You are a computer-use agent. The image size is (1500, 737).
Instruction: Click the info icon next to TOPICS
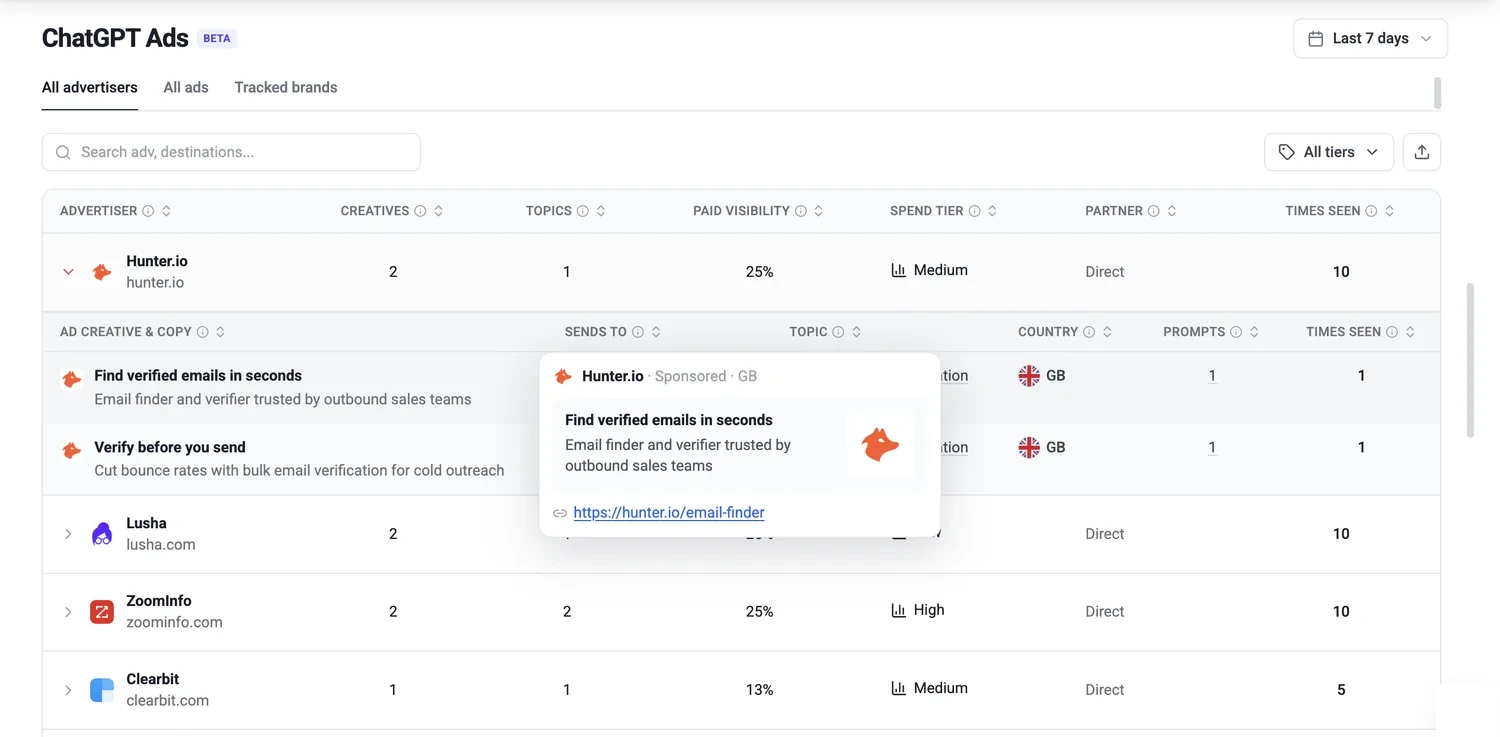point(583,211)
